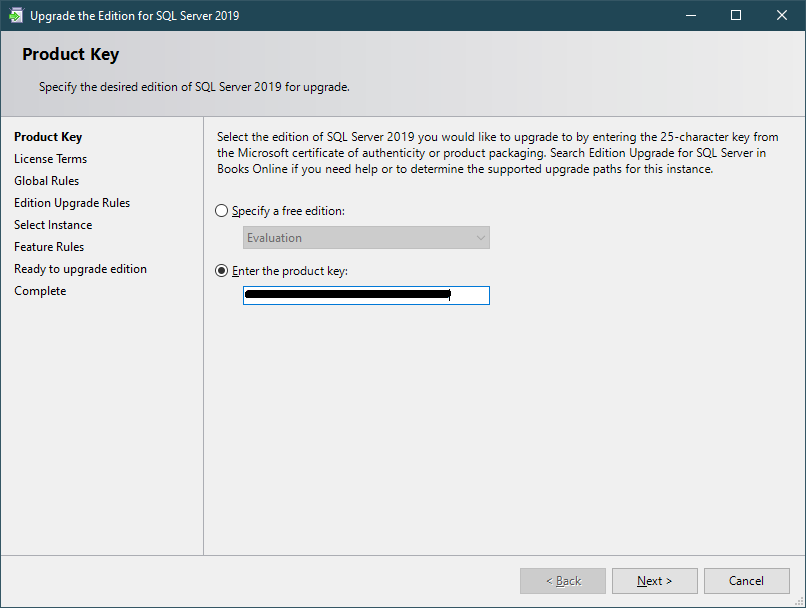
Task: Maximize the SQL Server upgrade window
Action: (736, 16)
